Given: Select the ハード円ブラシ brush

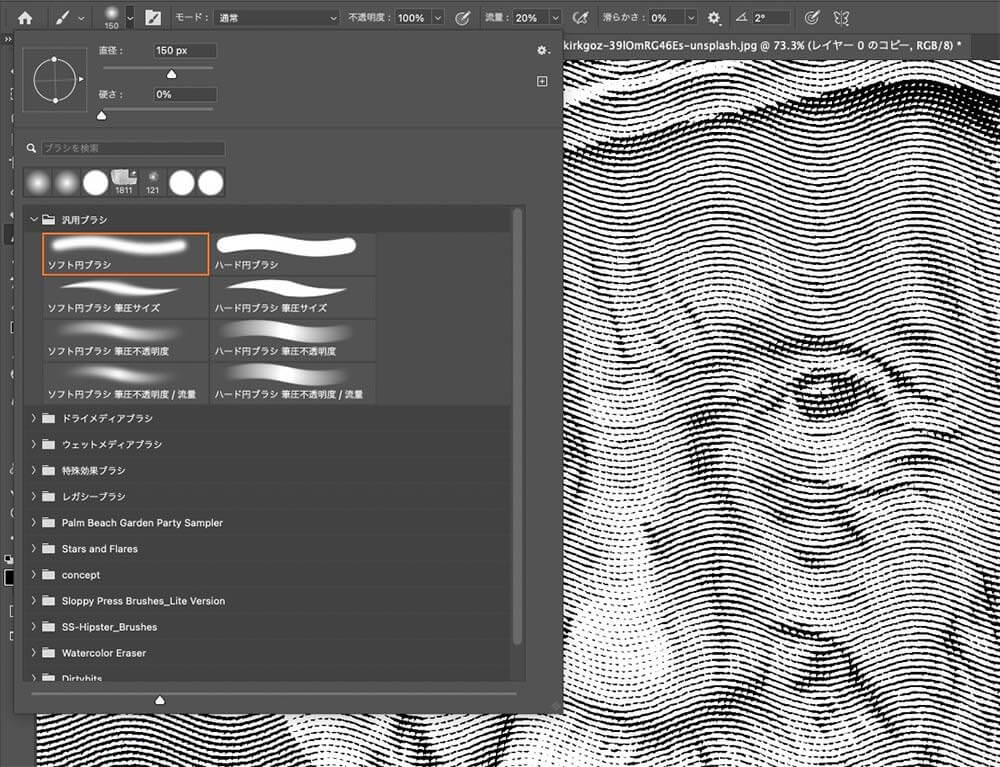Looking at the screenshot, I should [x=293, y=254].
